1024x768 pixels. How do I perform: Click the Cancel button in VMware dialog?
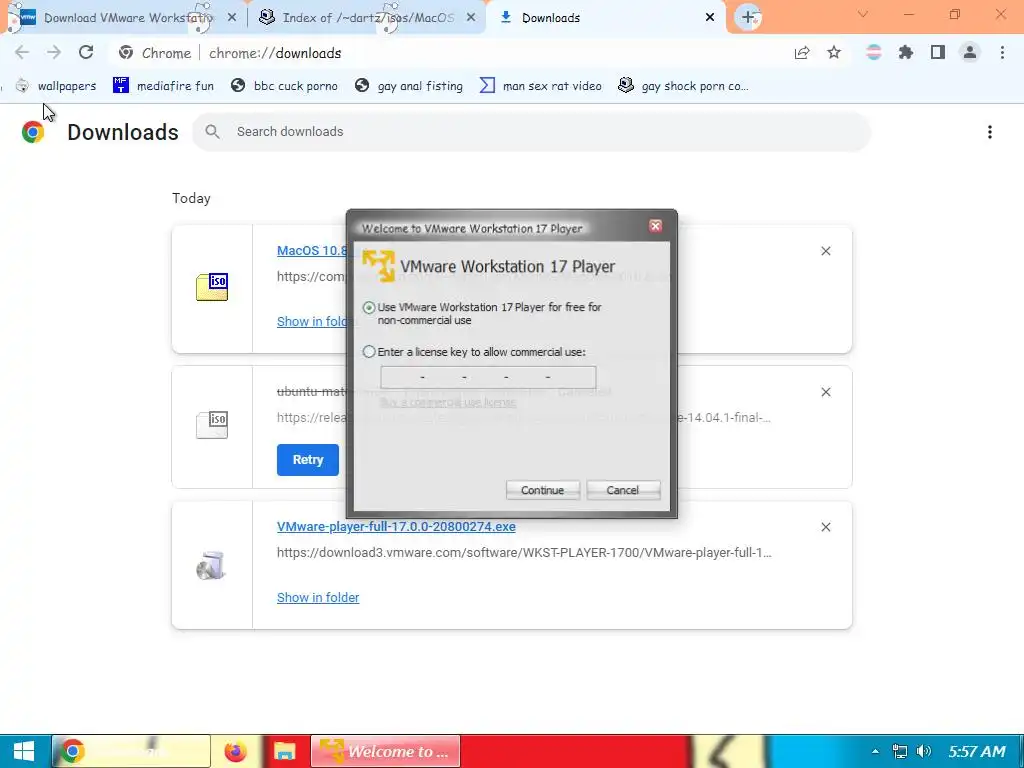tap(623, 490)
